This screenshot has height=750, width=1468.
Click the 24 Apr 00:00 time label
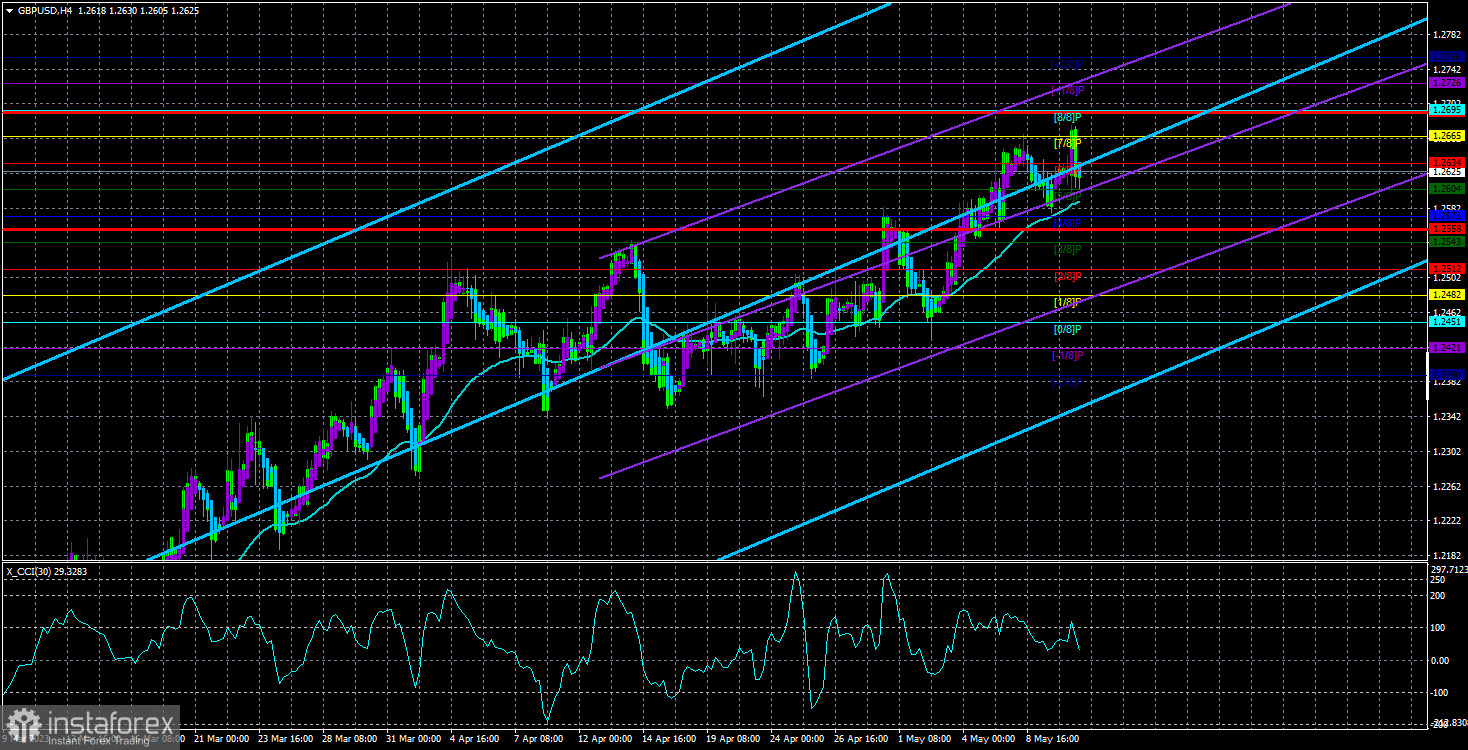[x=799, y=740]
